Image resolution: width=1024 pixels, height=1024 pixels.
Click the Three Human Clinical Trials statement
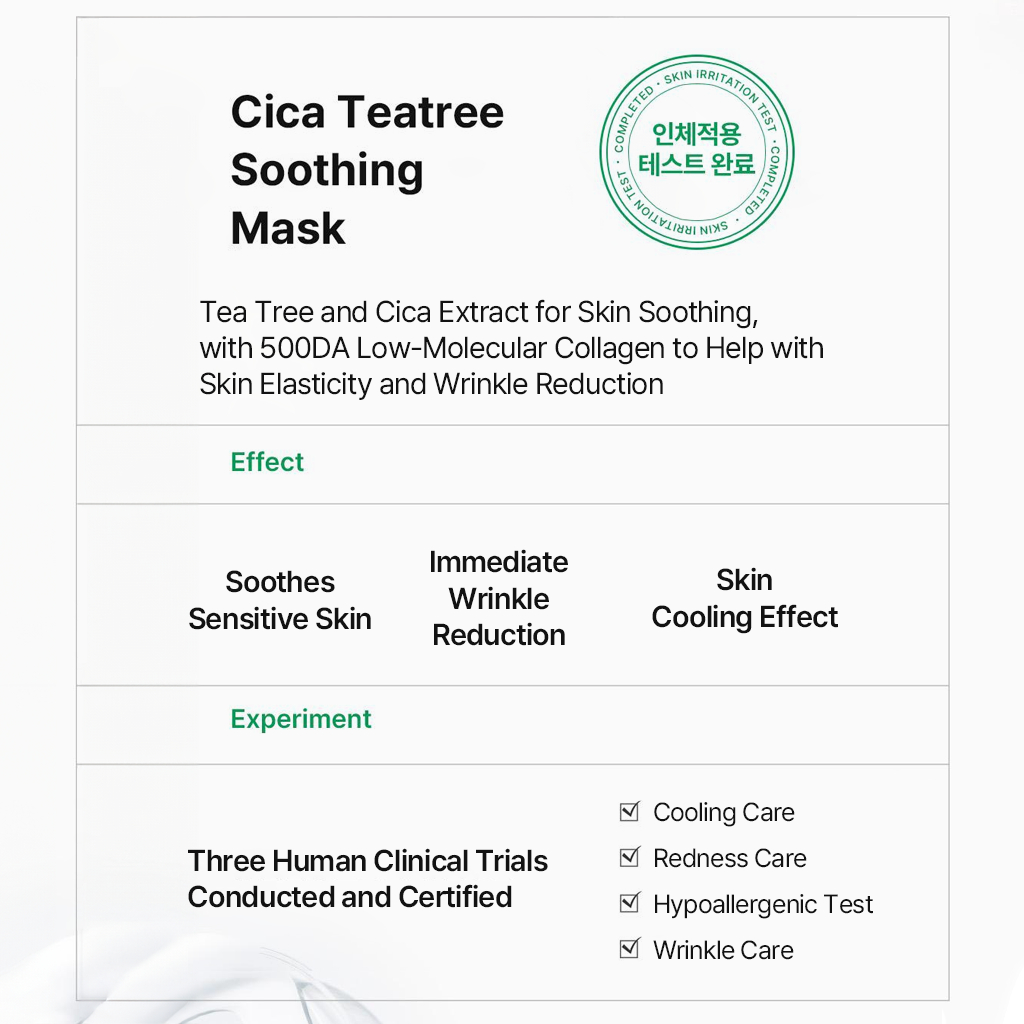point(368,879)
